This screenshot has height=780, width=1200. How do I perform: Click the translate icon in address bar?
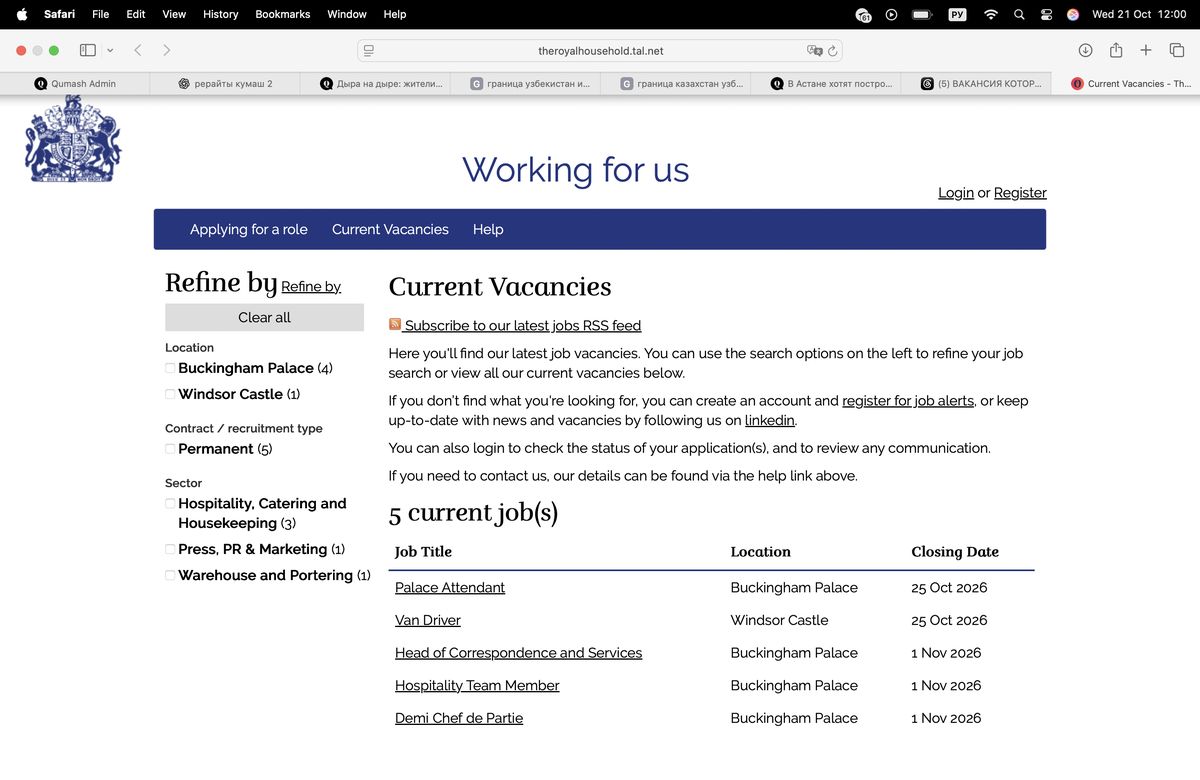click(815, 50)
